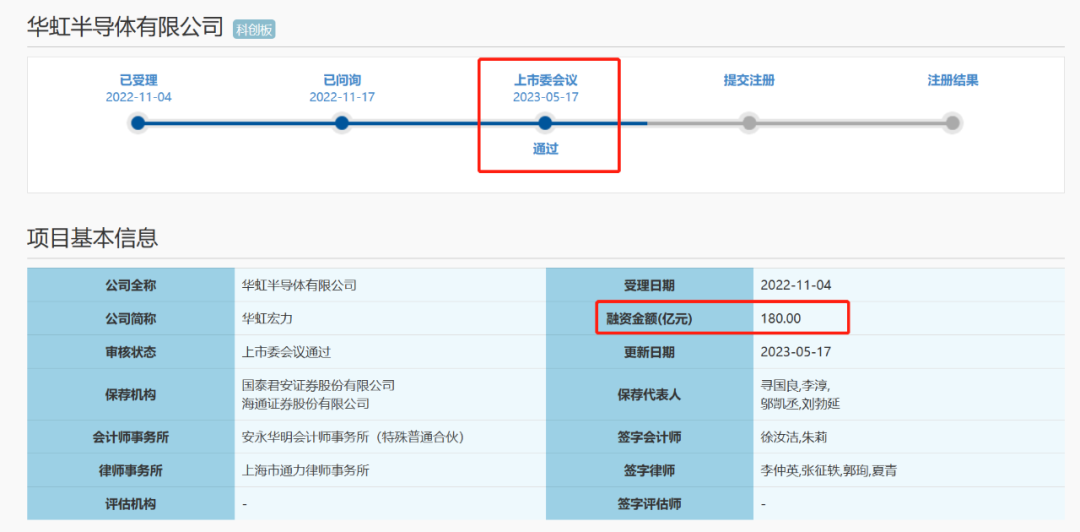Click the 邬凯丞,刘勃延 representatives line
Image resolution: width=1080 pixels, height=532 pixels.
coord(800,404)
